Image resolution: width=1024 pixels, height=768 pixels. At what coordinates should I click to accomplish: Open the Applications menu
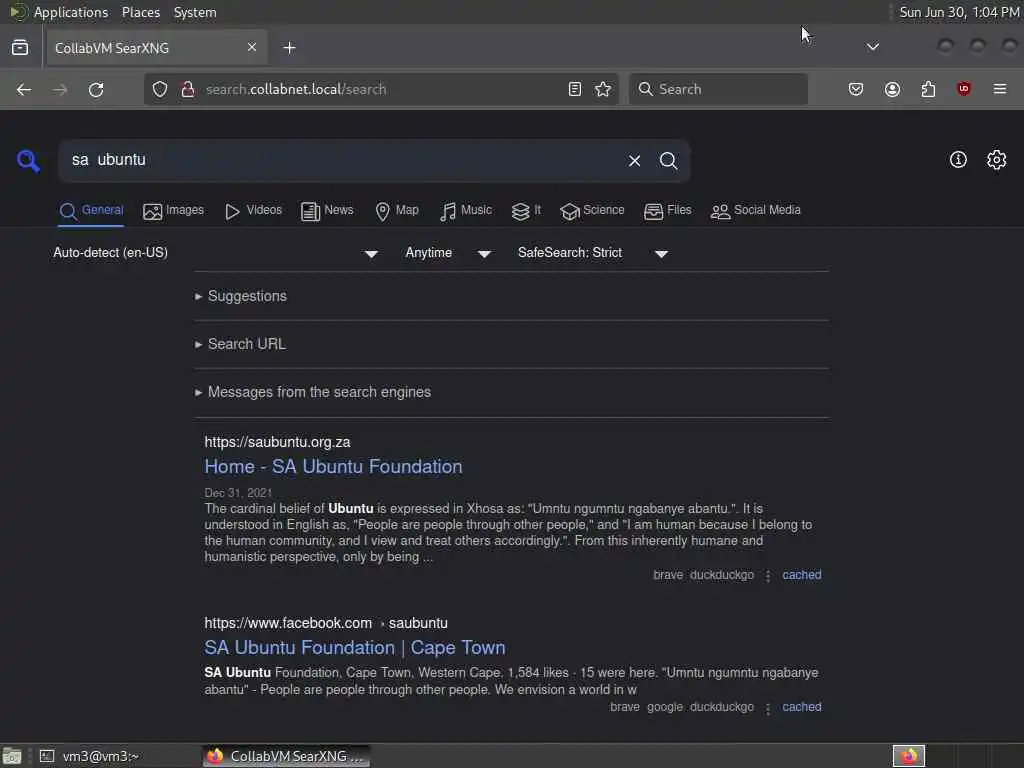coord(71,12)
